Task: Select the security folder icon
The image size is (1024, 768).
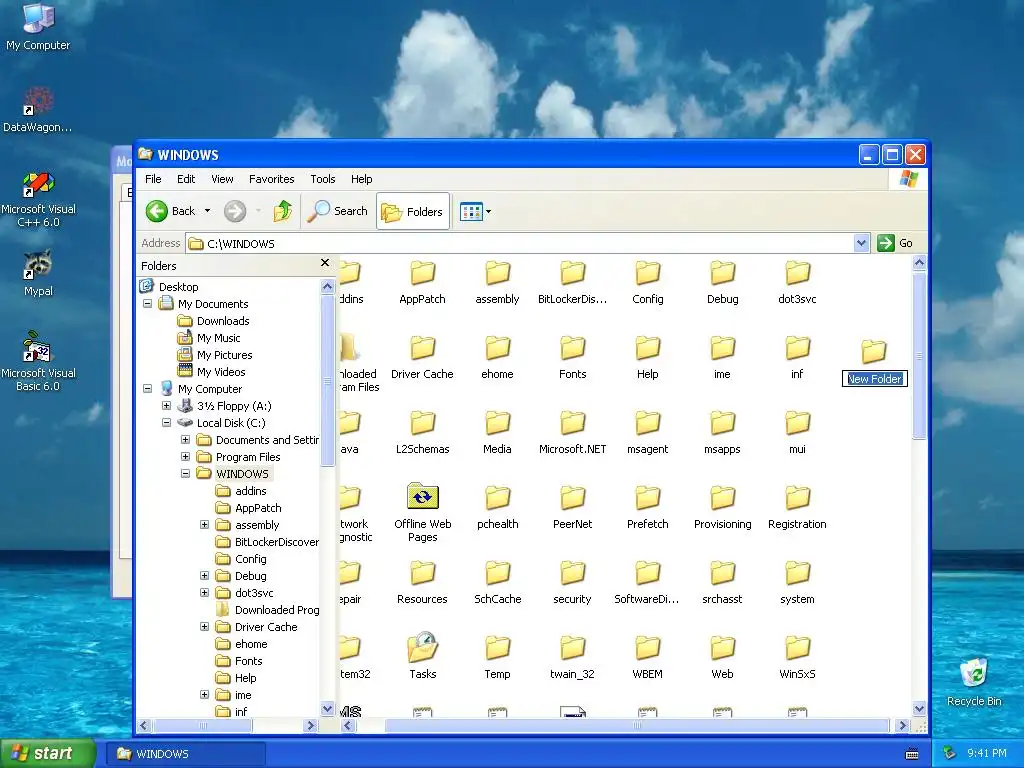Action: click(573, 583)
